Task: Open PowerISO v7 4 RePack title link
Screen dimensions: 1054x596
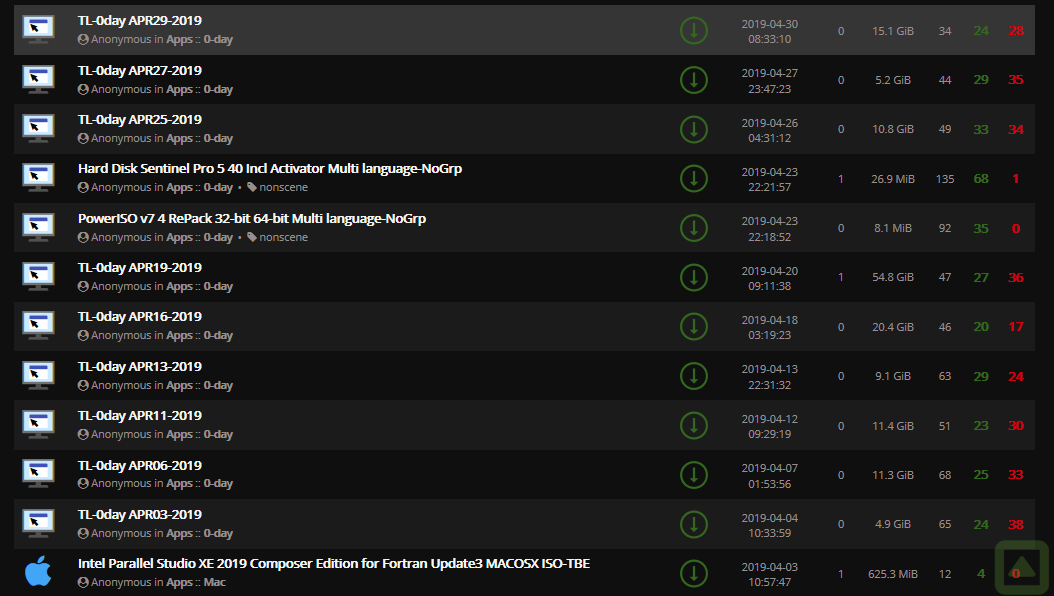Action: click(252, 218)
